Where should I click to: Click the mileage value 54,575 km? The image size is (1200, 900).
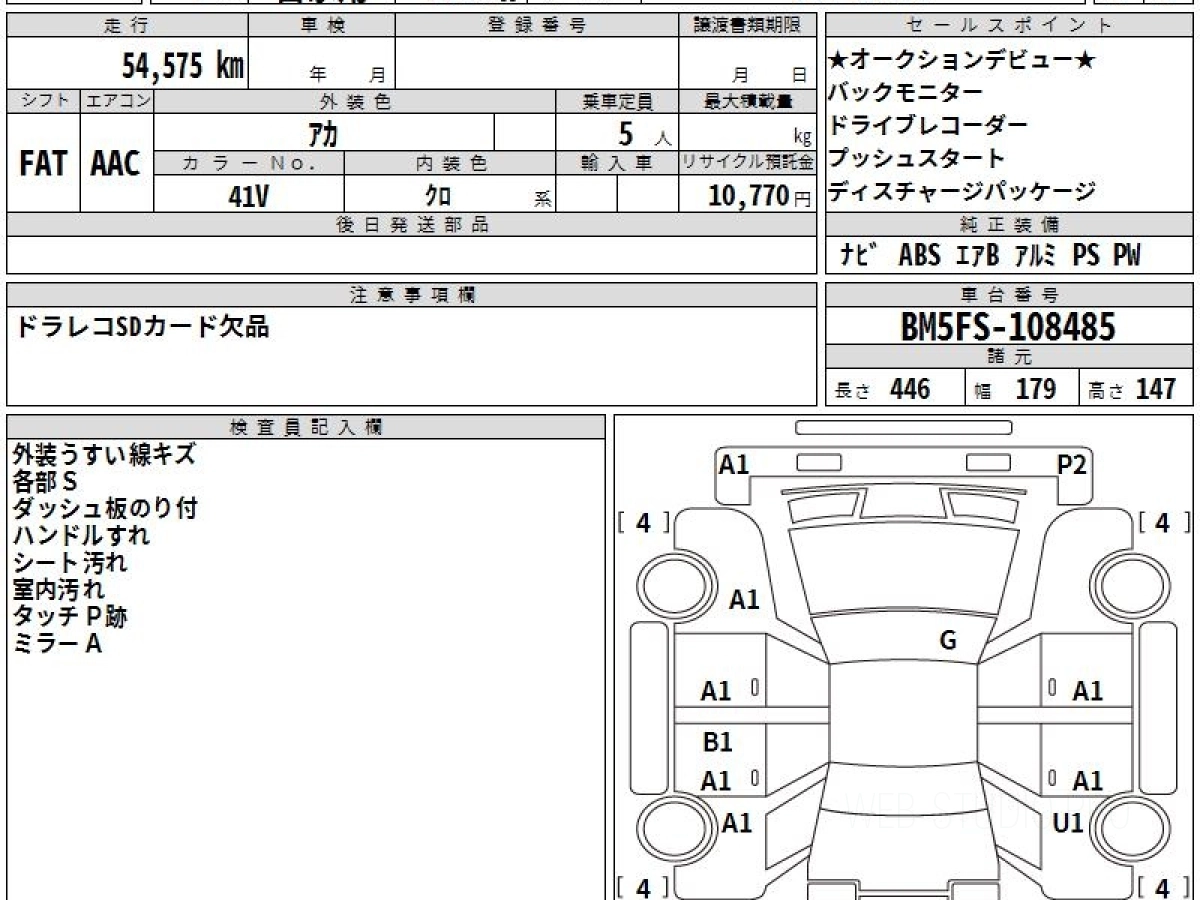pyautogui.click(x=183, y=66)
